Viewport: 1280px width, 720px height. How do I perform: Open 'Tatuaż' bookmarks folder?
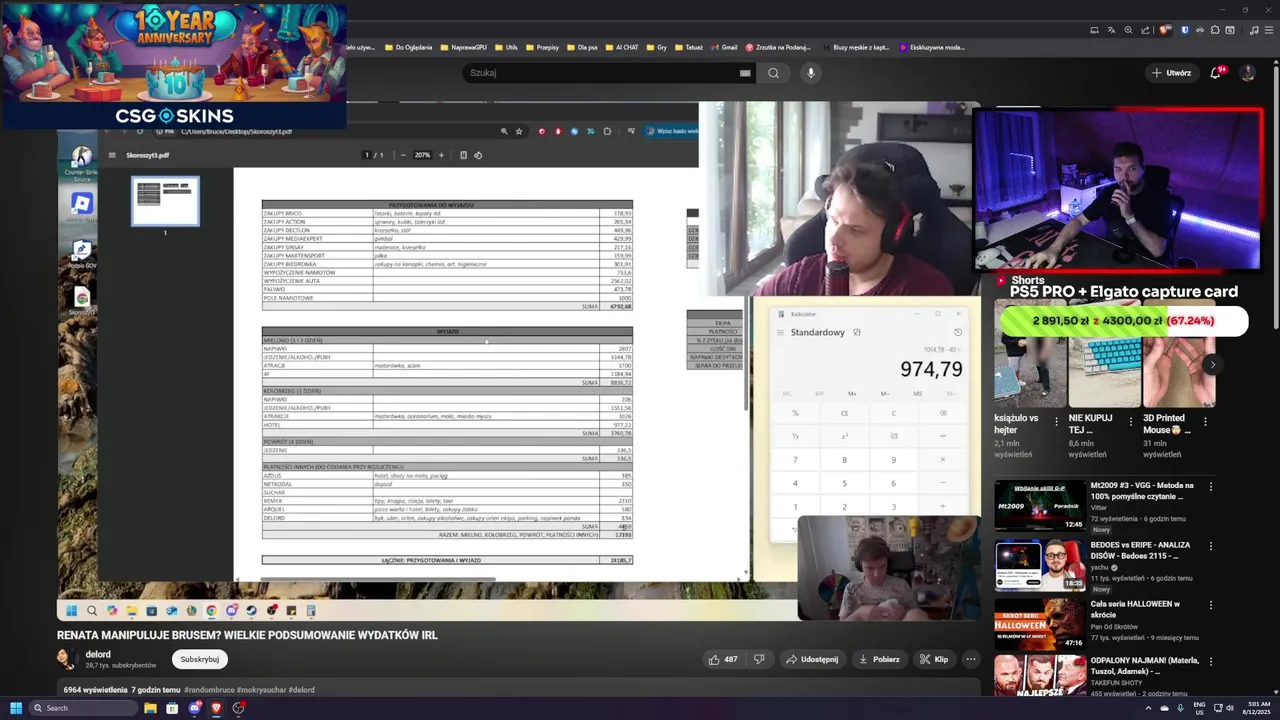coord(689,47)
